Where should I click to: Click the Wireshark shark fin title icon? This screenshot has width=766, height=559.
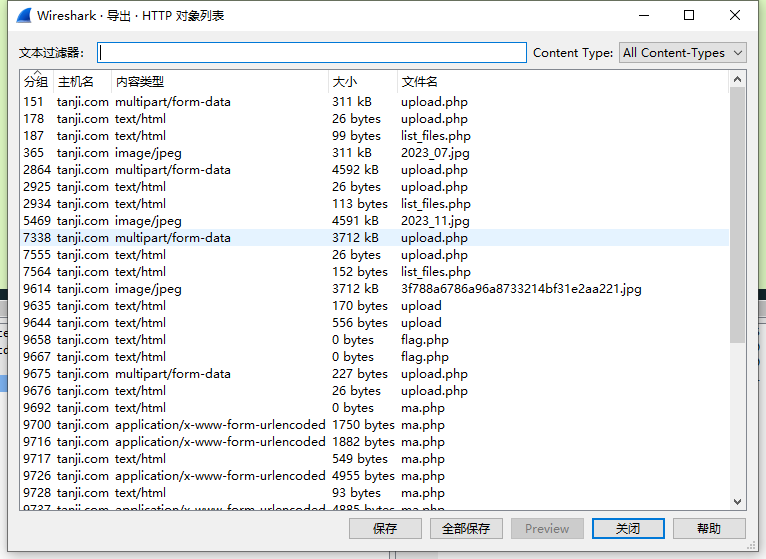[x=24, y=16]
